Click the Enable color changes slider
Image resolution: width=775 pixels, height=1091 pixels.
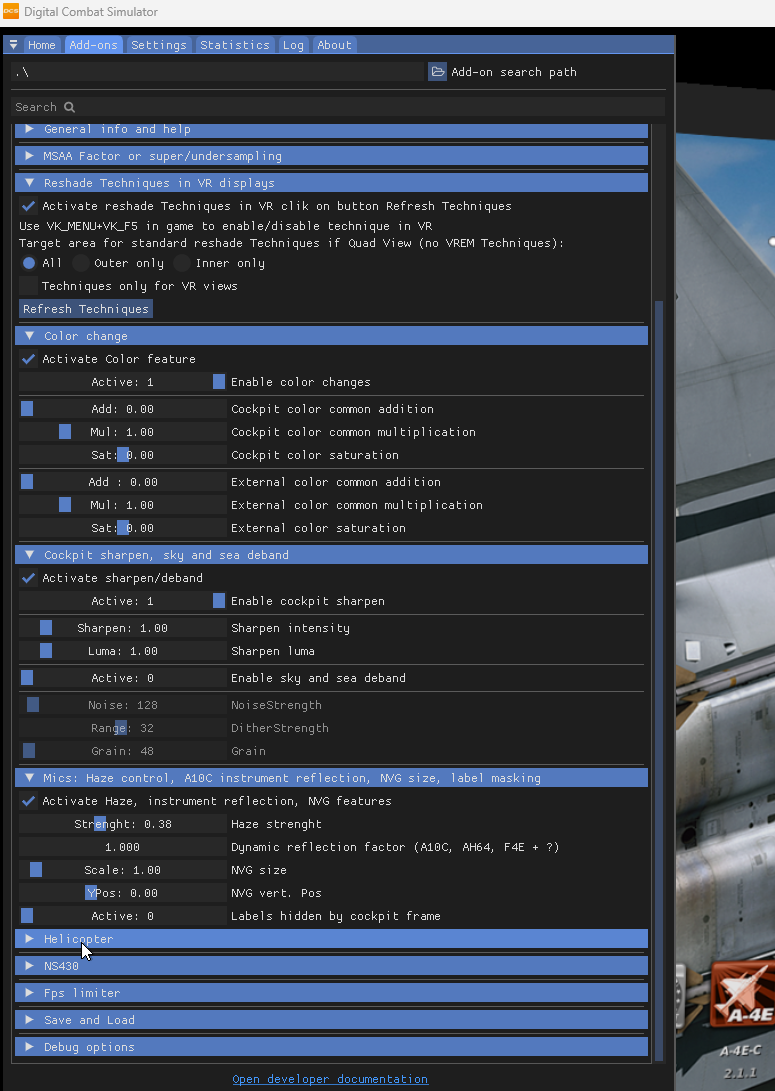tap(122, 382)
